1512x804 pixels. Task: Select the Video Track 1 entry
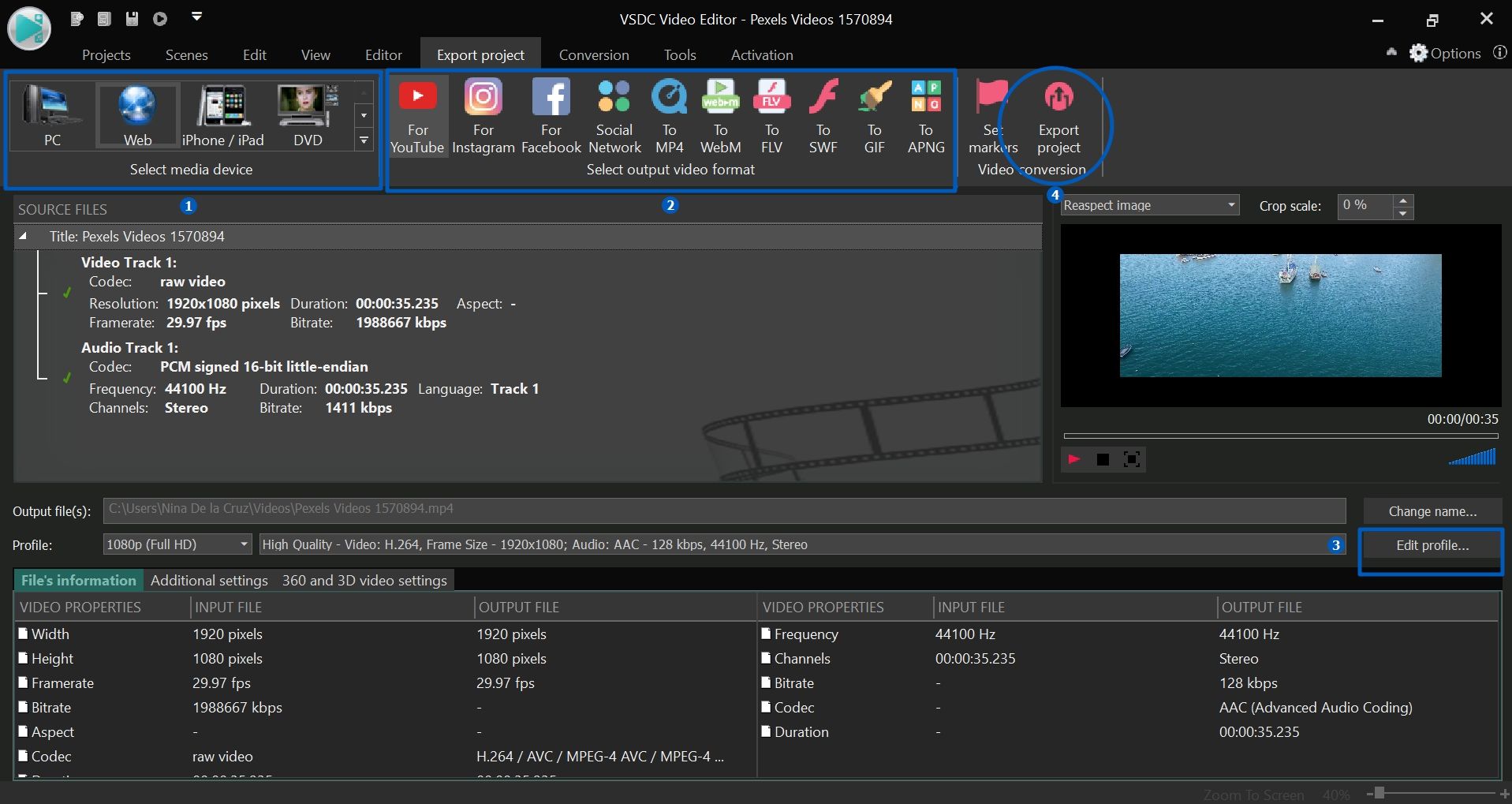coord(129,262)
